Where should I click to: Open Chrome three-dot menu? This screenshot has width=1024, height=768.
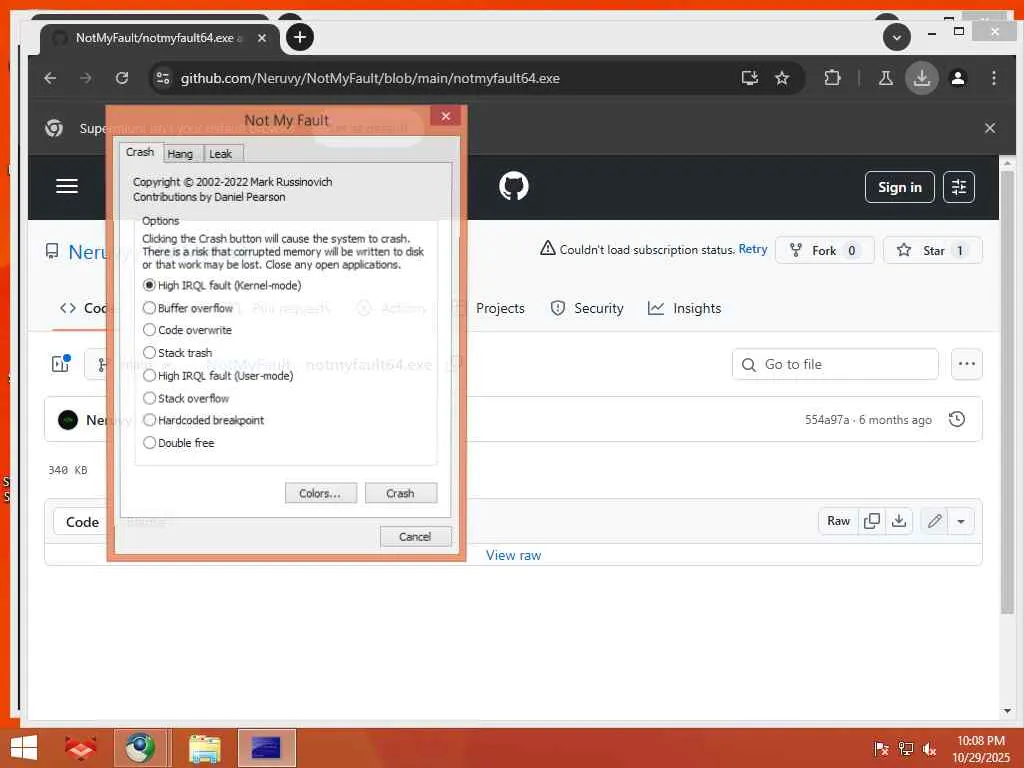tap(993, 78)
